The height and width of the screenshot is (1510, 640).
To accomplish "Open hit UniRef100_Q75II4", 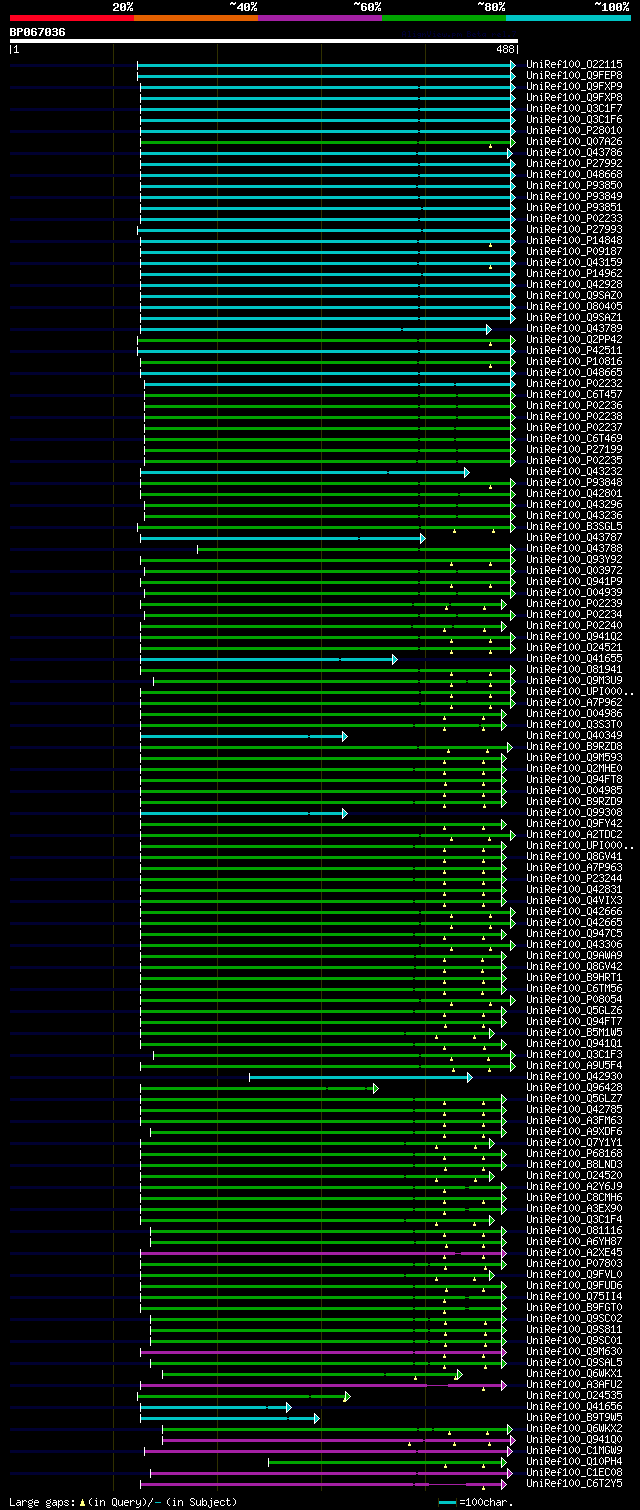I will (x=574, y=1296).
